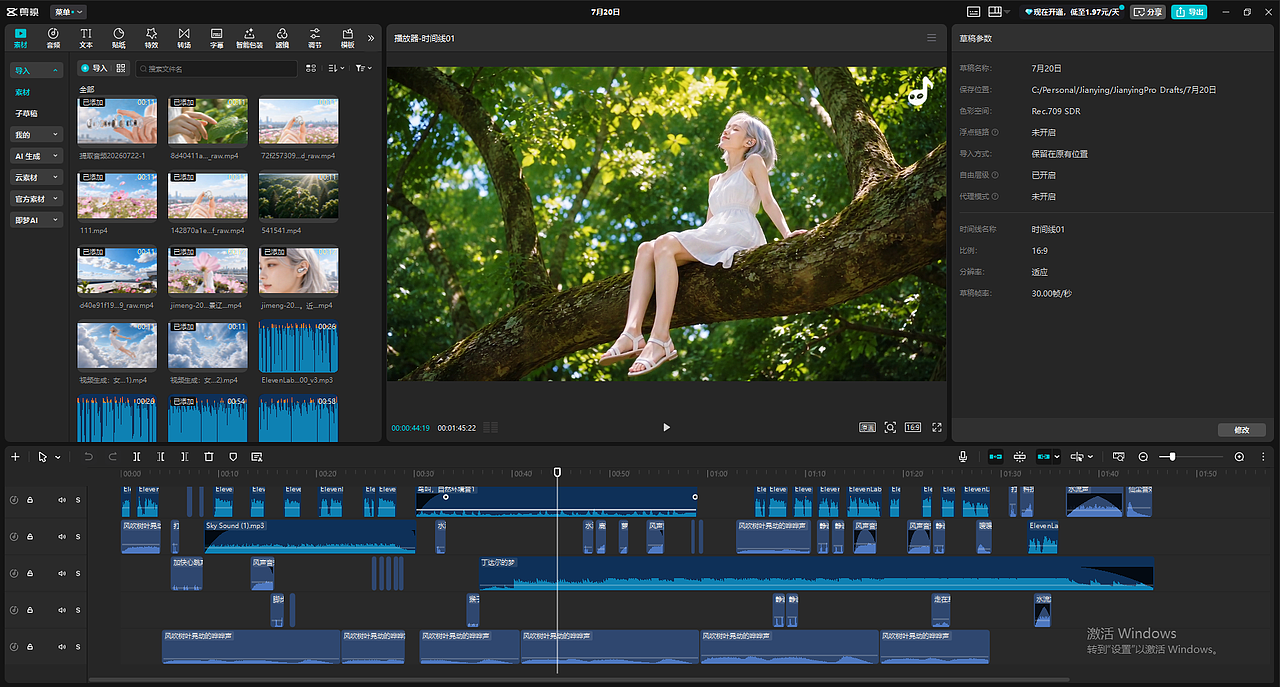Click the preview focus/scan frame icon

click(890, 427)
